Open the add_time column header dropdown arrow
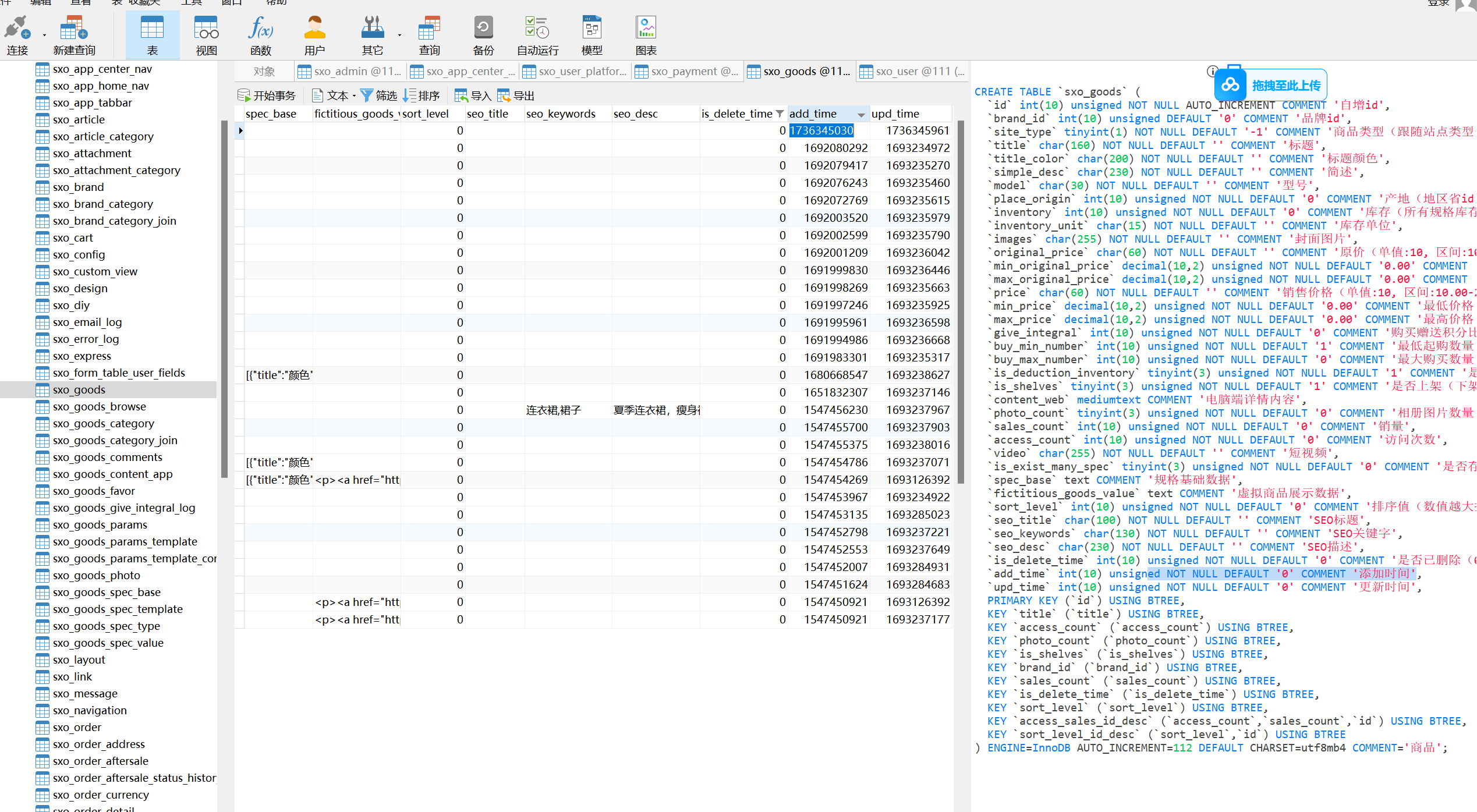 [860, 115]
